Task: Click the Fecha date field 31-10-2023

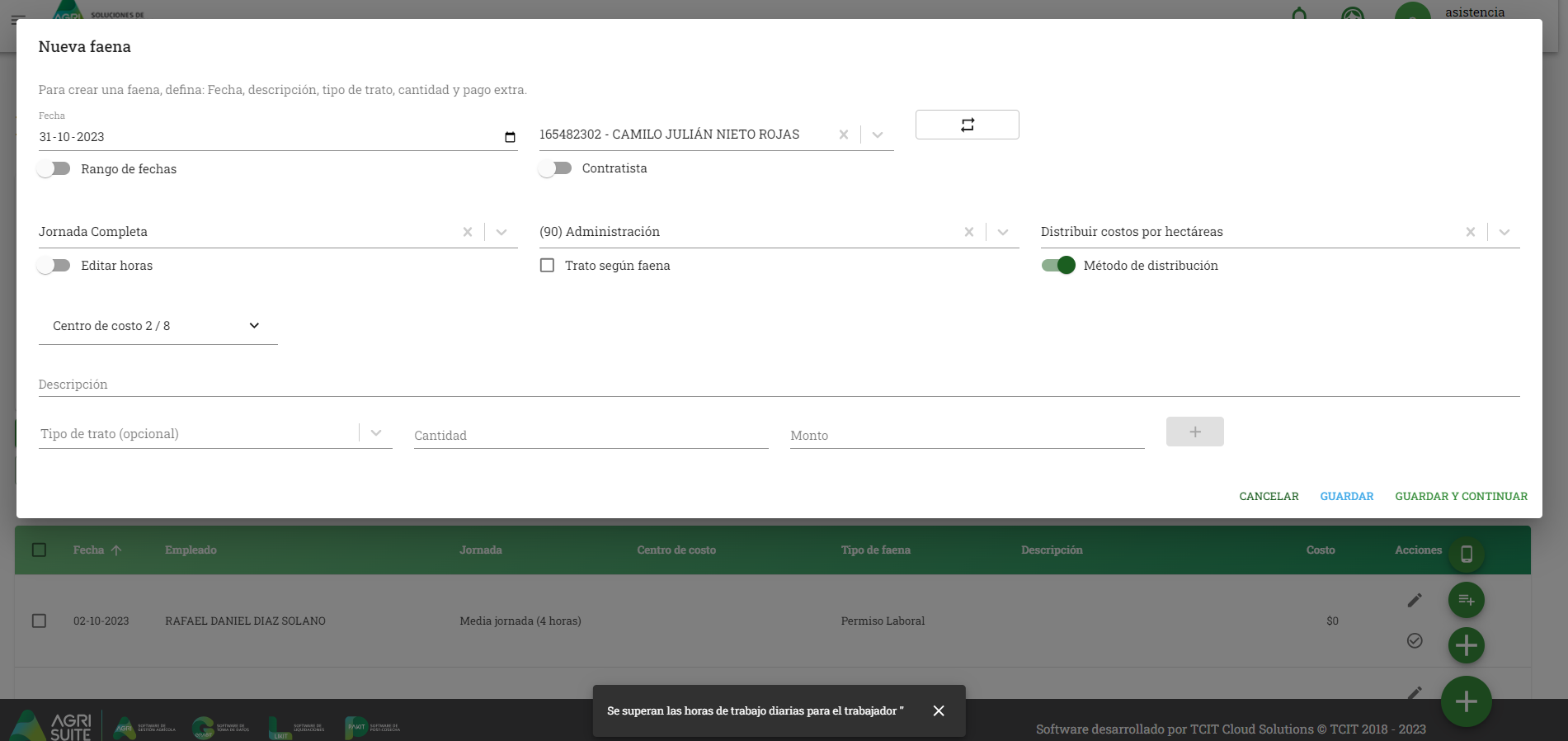Action: point(278,137)
